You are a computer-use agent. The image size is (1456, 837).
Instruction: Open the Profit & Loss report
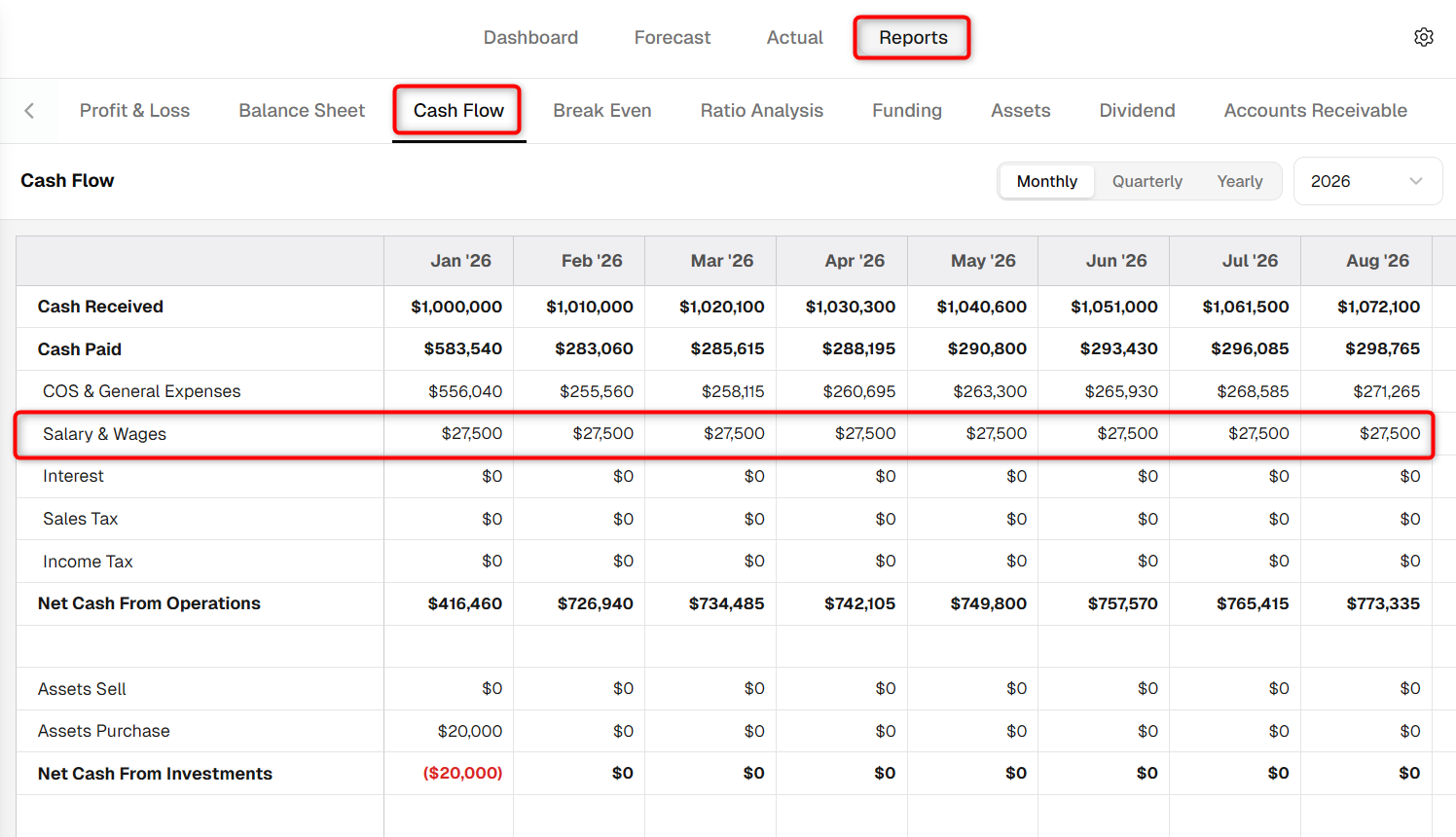point(134,111)
